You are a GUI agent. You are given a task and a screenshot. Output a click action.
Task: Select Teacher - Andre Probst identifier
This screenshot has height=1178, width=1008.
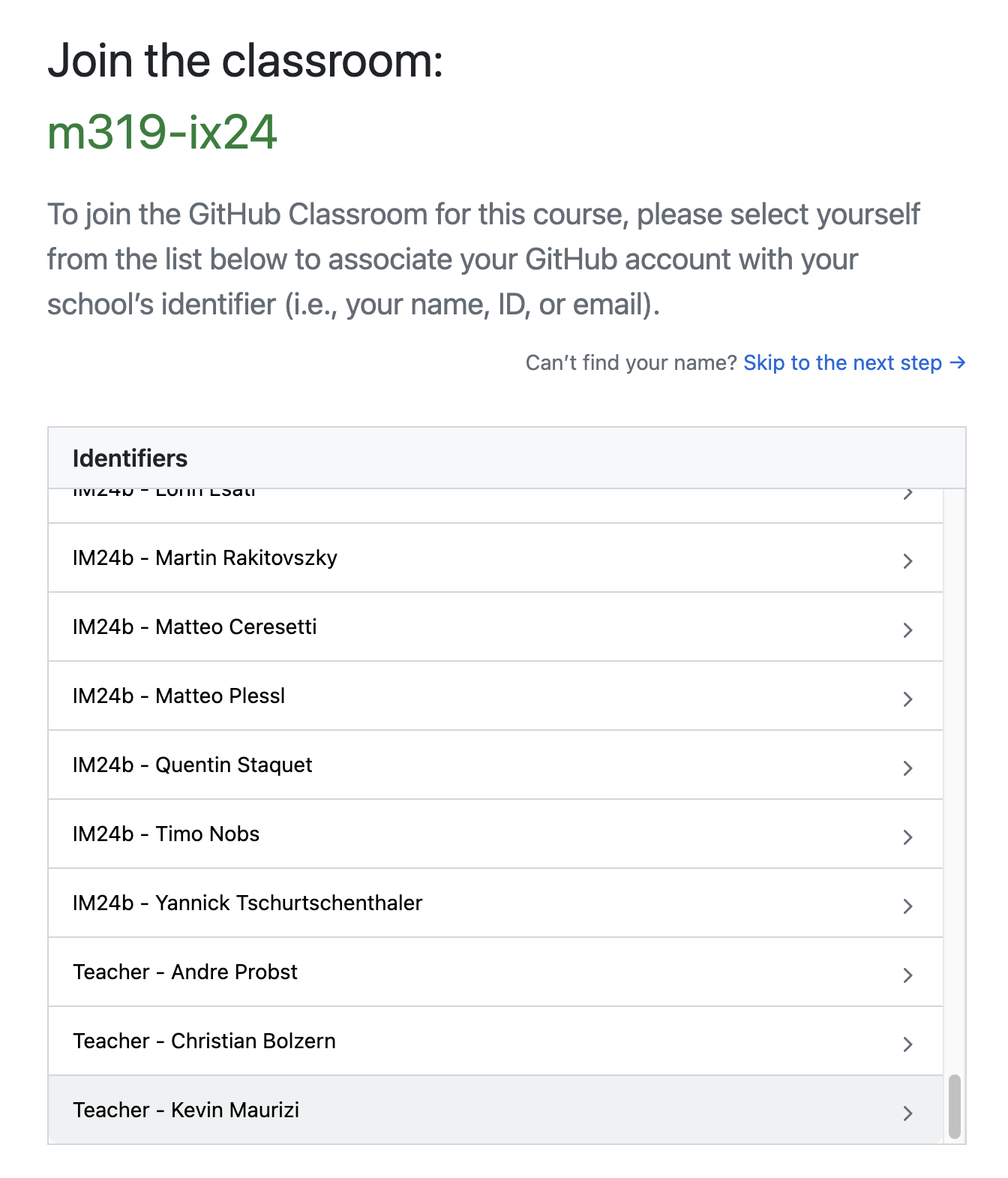(185, 972)
